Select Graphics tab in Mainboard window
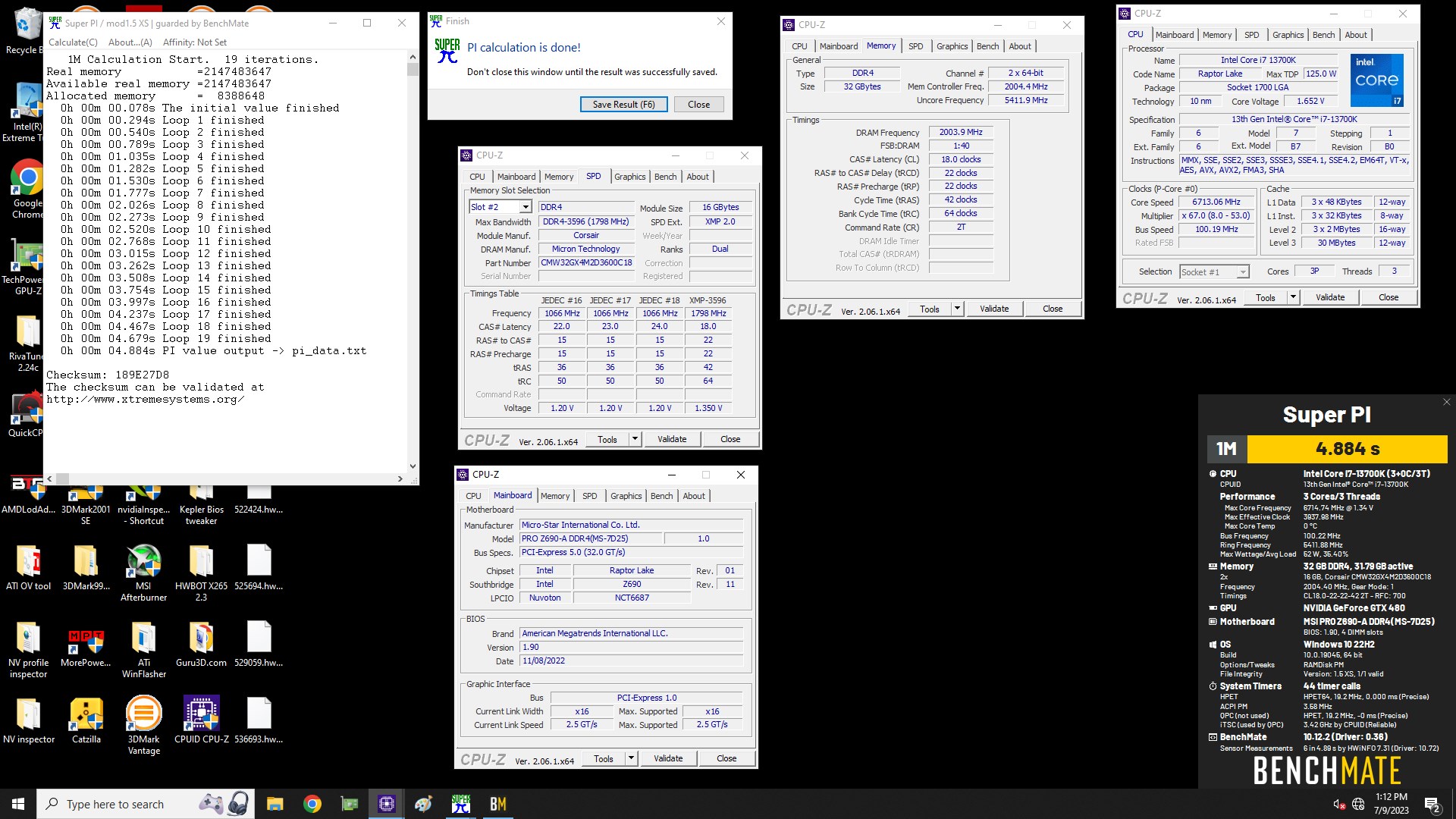Viewport: 1456px width, 819px height. pos(626,496)
